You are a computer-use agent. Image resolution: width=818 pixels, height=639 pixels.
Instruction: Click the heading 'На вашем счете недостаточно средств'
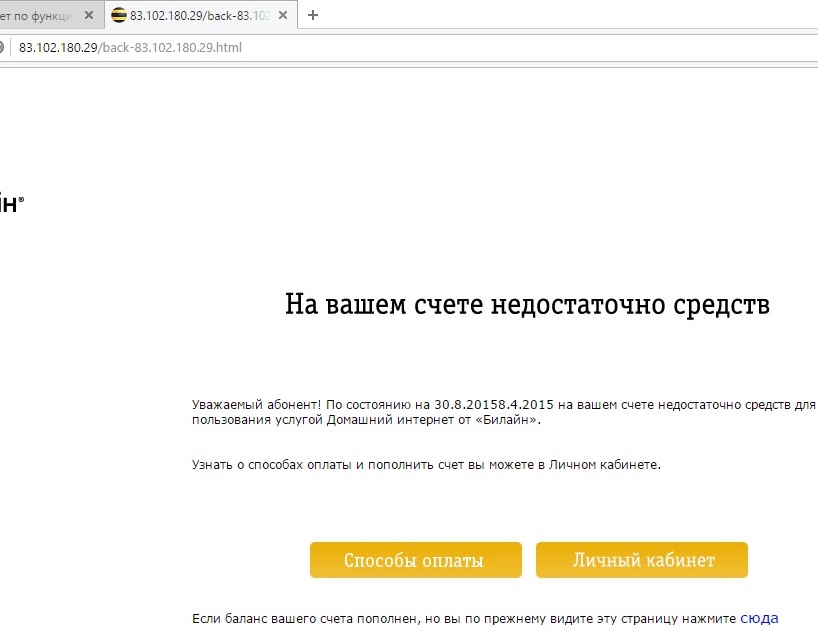click(x=527, y=305)
